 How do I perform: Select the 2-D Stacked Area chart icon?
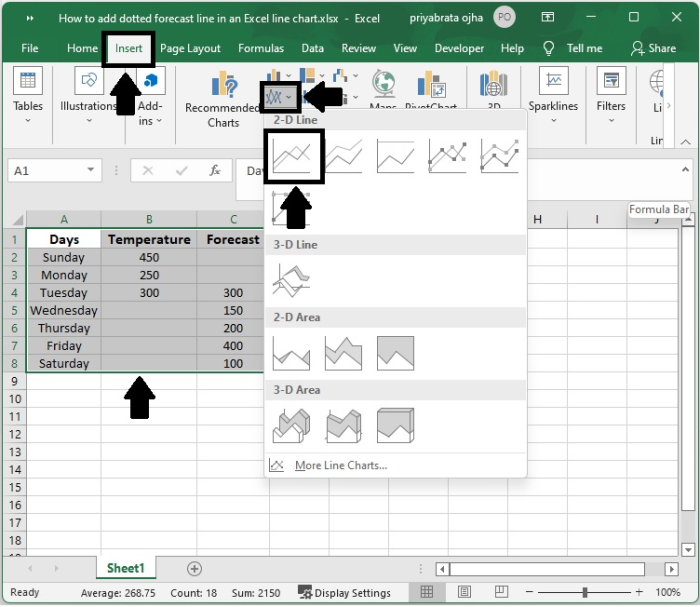pos(344,353)
